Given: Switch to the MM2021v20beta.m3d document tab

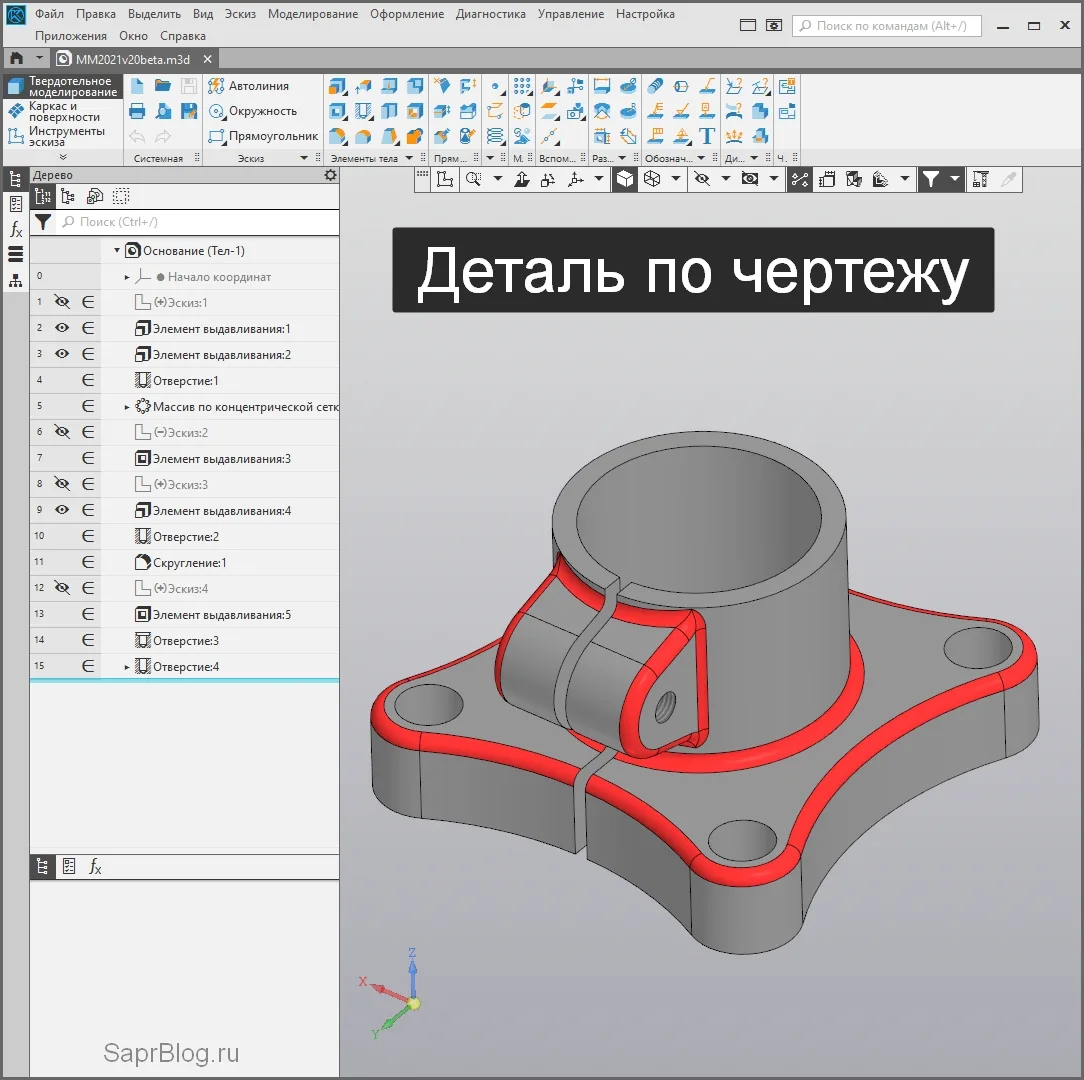Looking at the screenshot, I should click(132, 59).
